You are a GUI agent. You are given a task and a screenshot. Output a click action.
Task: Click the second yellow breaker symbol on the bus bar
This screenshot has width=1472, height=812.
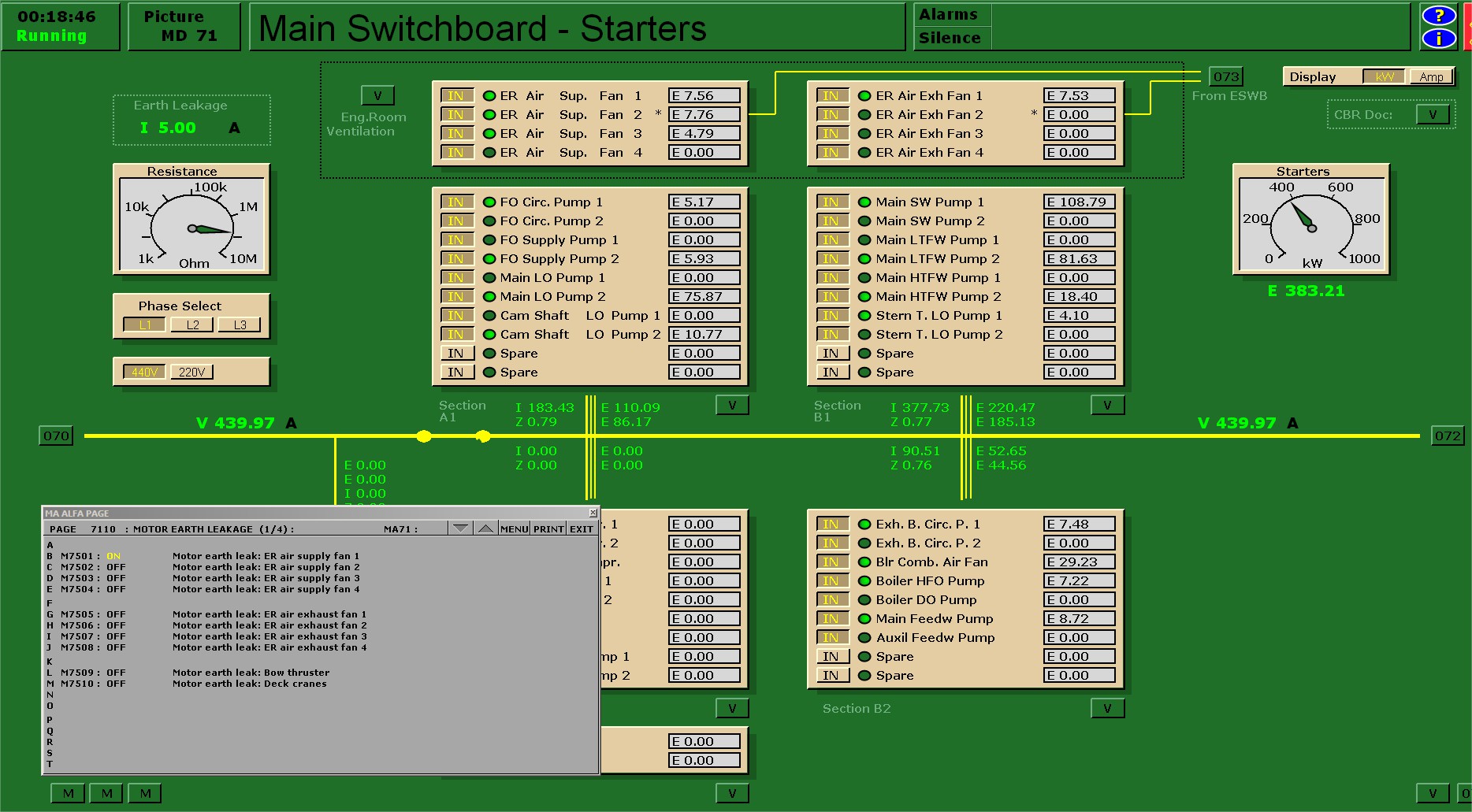pyautogui.click(x=483, y=436)
